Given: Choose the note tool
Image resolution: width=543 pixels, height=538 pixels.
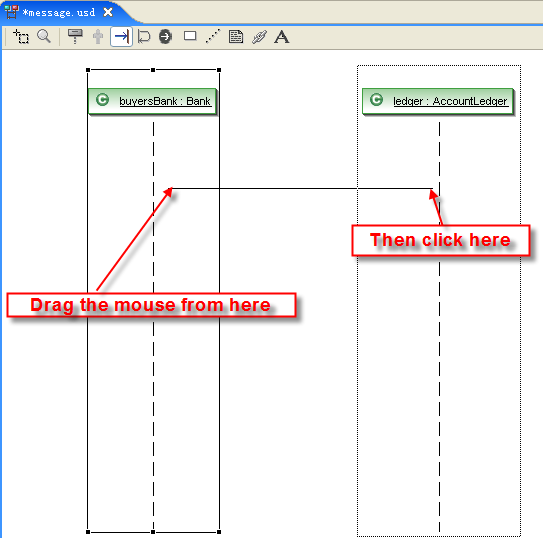Looking at the screenshot, I should [x=236, y=36].
